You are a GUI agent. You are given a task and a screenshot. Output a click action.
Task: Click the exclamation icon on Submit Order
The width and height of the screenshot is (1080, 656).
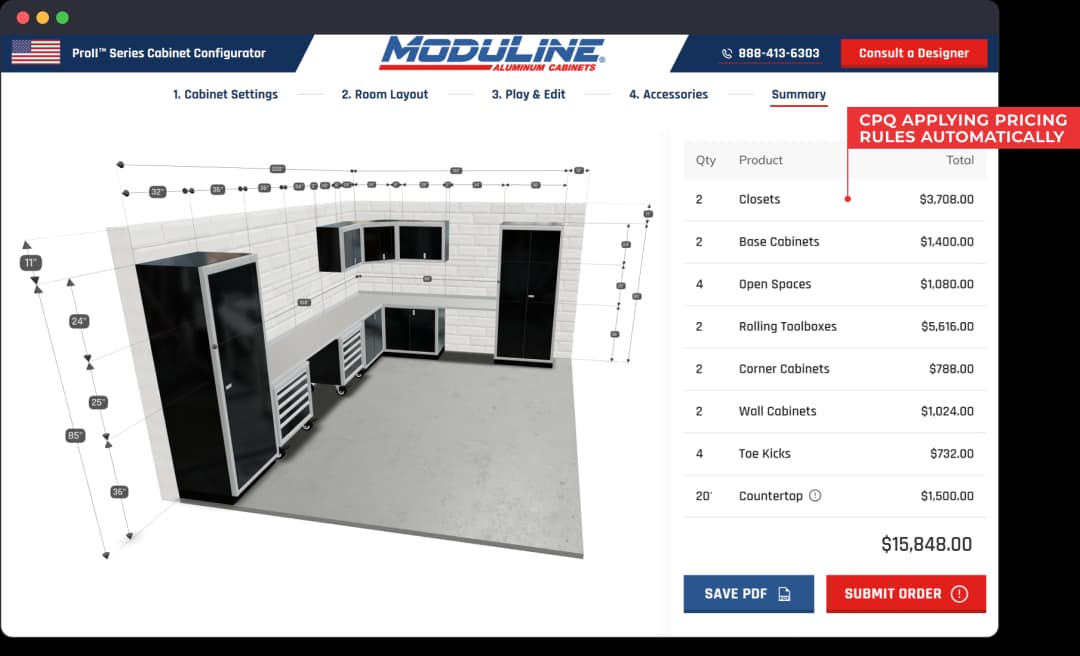click(959, 594)
